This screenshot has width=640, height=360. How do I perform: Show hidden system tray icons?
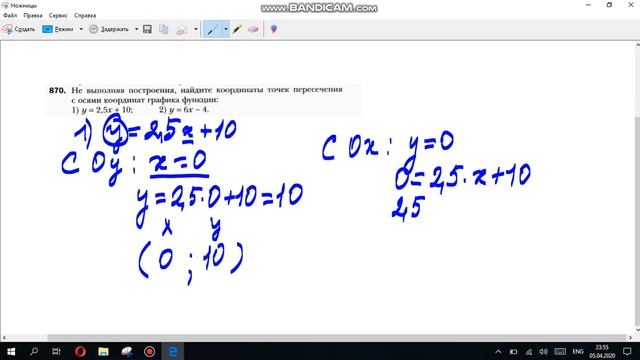coord(498,352)
